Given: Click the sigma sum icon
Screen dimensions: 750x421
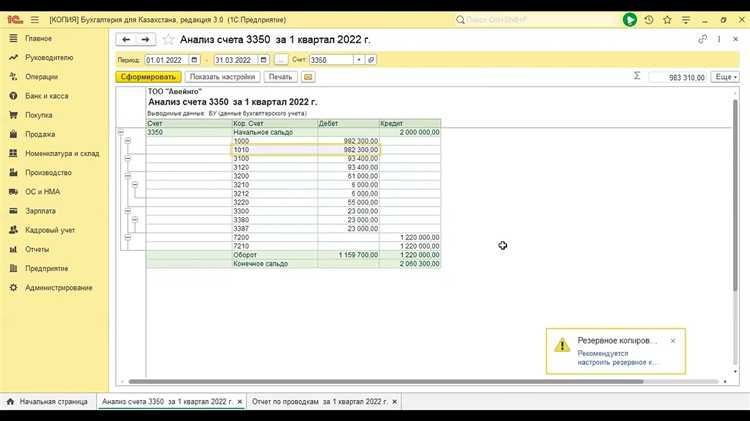Looking at the screenshot, I should click(x=637, y=76).
